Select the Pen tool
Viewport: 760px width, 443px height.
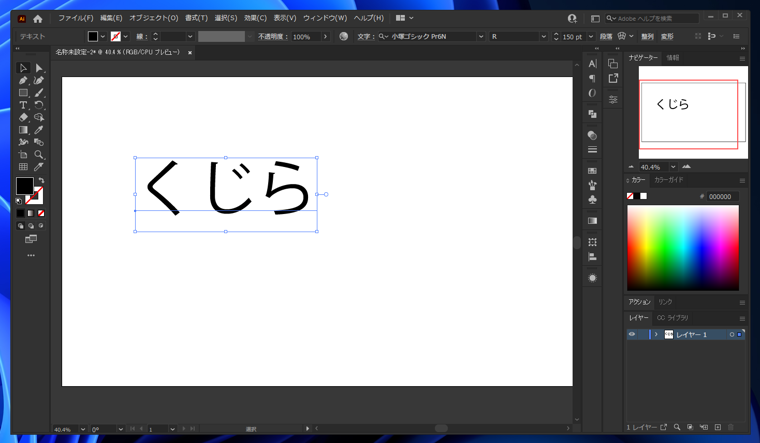23,80
